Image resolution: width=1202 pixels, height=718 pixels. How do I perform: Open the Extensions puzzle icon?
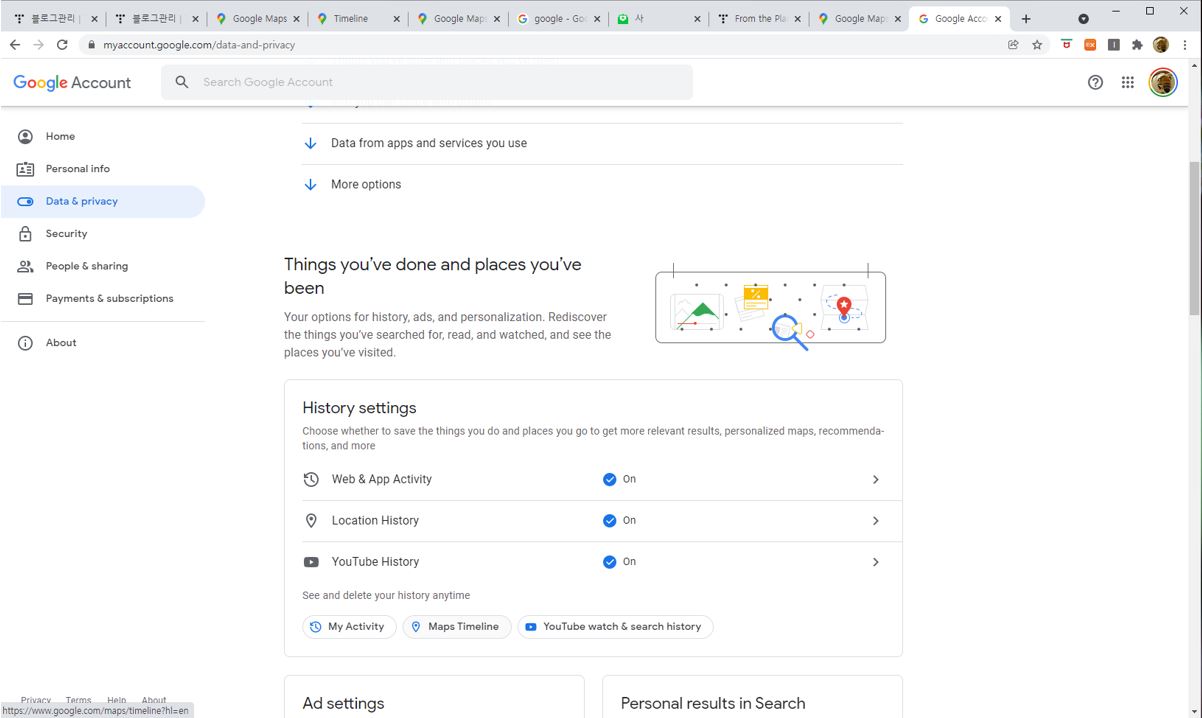click(1137, 45)
